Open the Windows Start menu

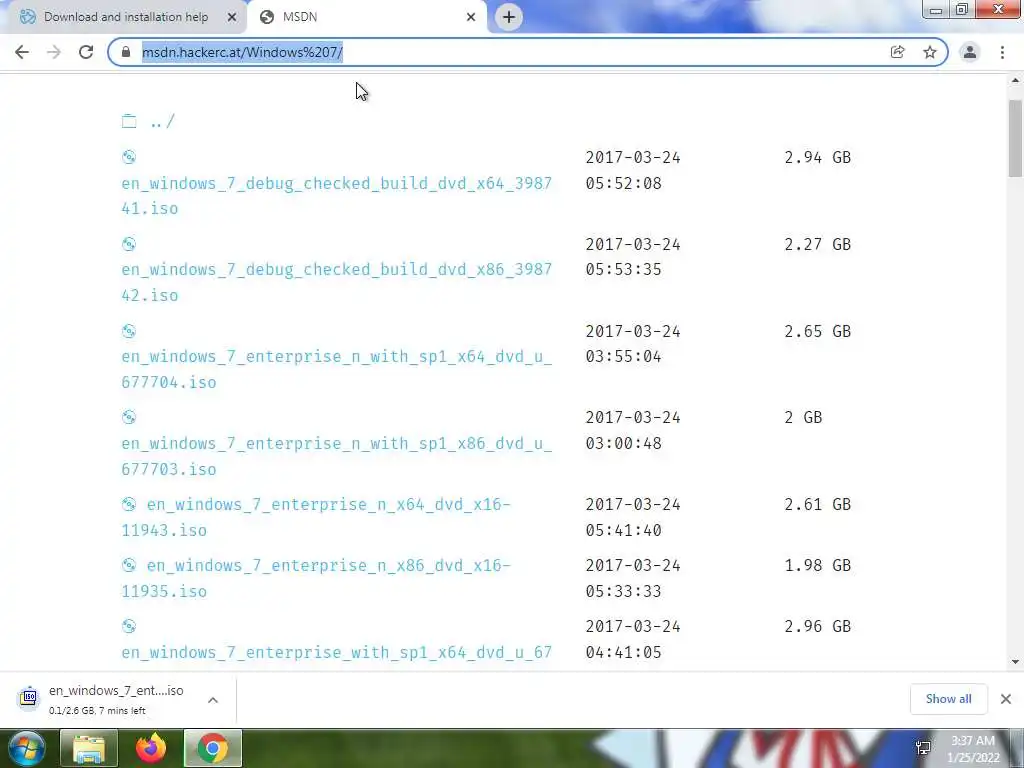pyautogui.click(x=27, y=748)
